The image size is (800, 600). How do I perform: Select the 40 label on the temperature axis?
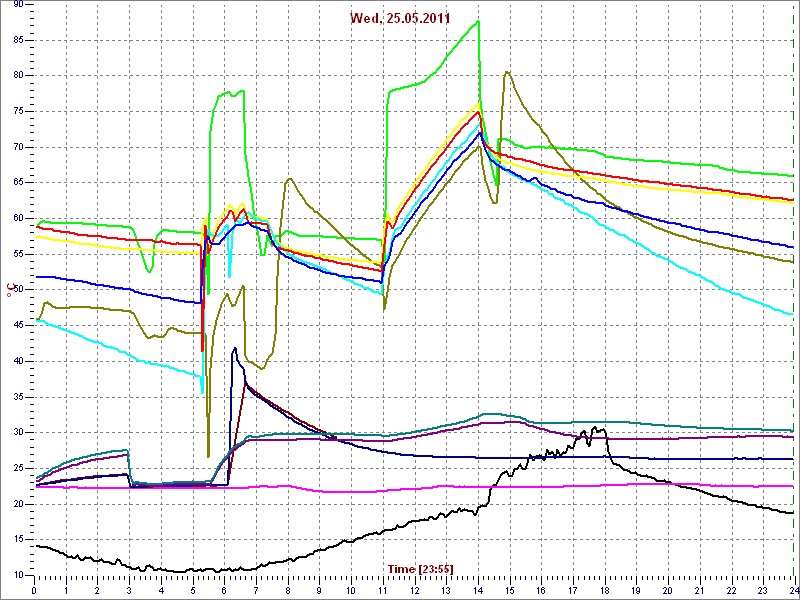click(x=17, y=361)
